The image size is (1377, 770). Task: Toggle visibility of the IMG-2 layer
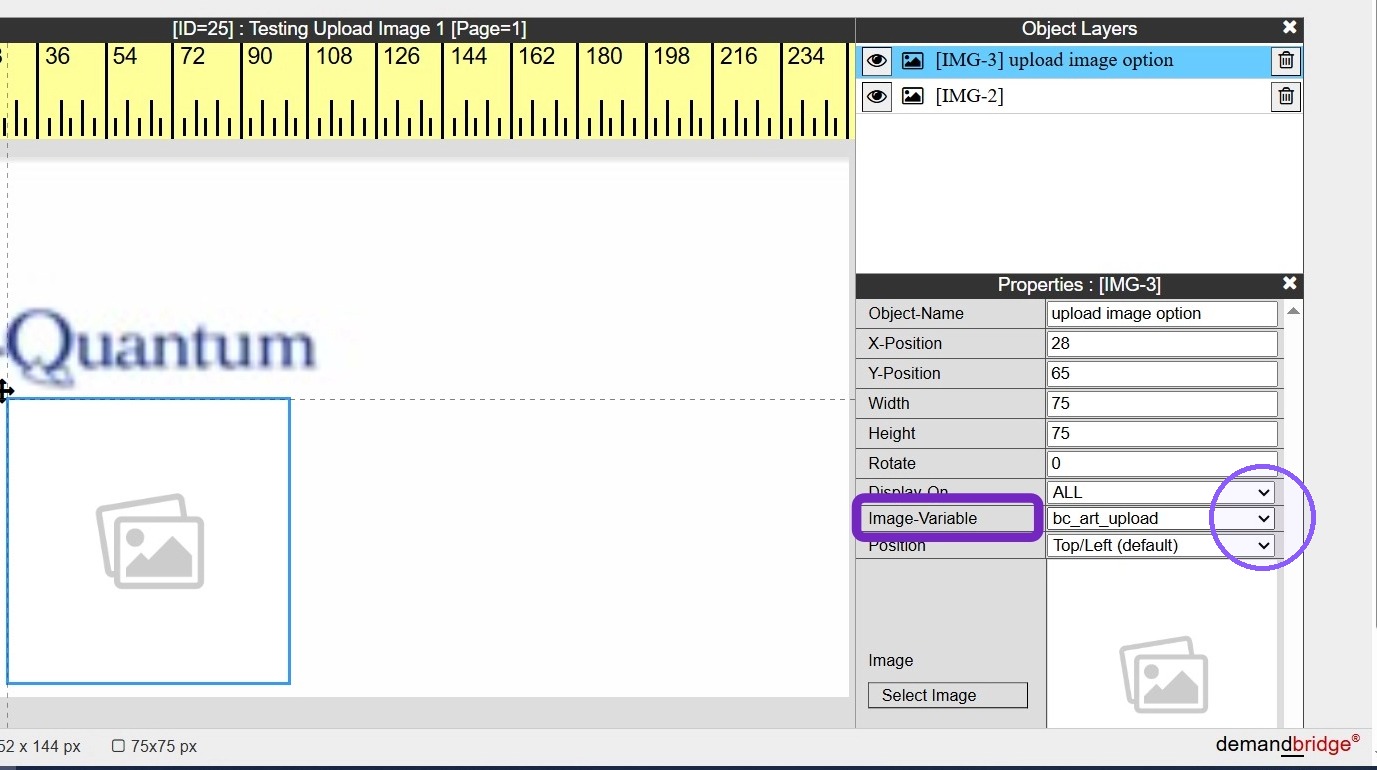877,97
